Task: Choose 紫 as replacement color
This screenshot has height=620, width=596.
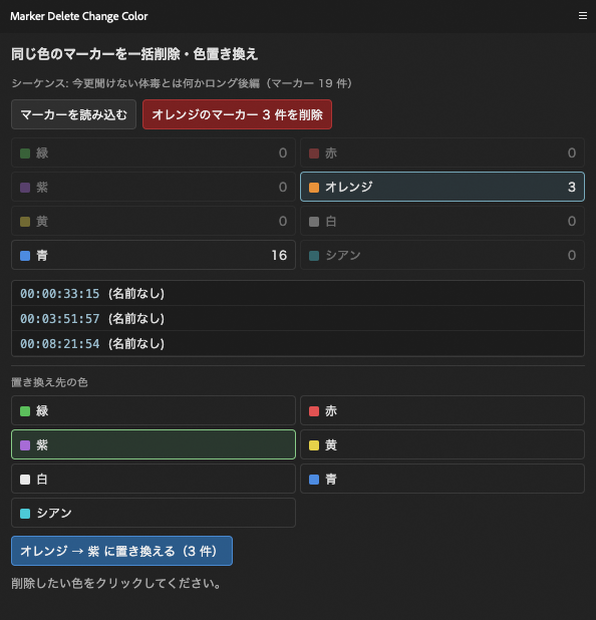Action: (153, 444)
